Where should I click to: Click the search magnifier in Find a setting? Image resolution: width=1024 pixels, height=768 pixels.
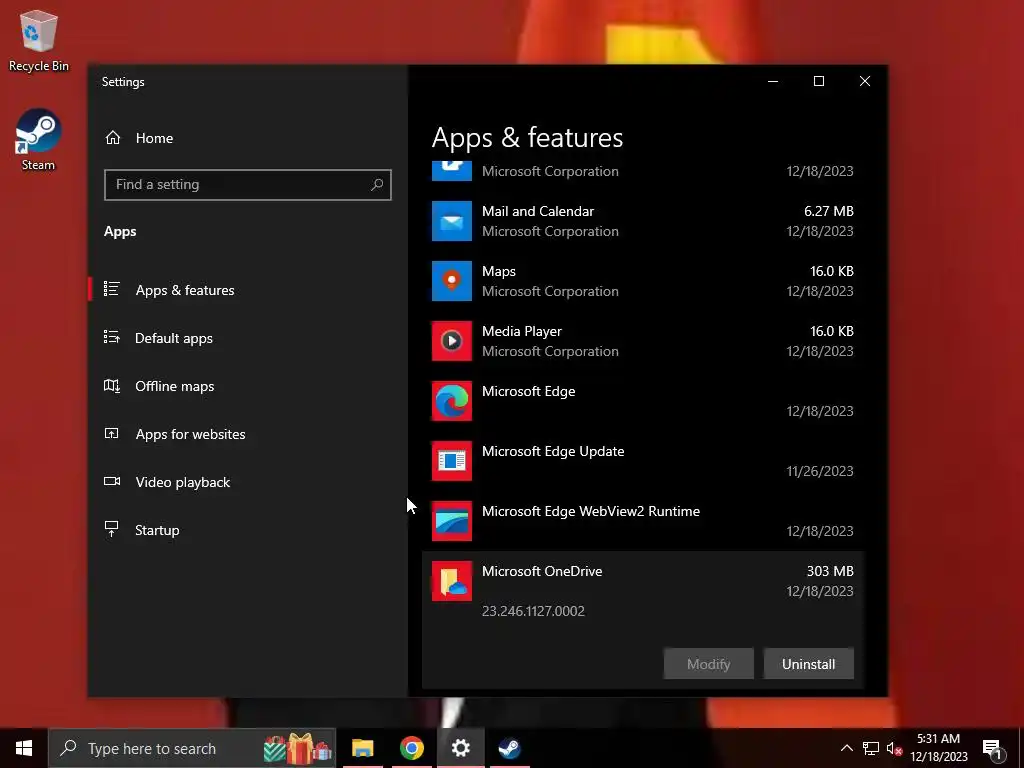[377, 185]
